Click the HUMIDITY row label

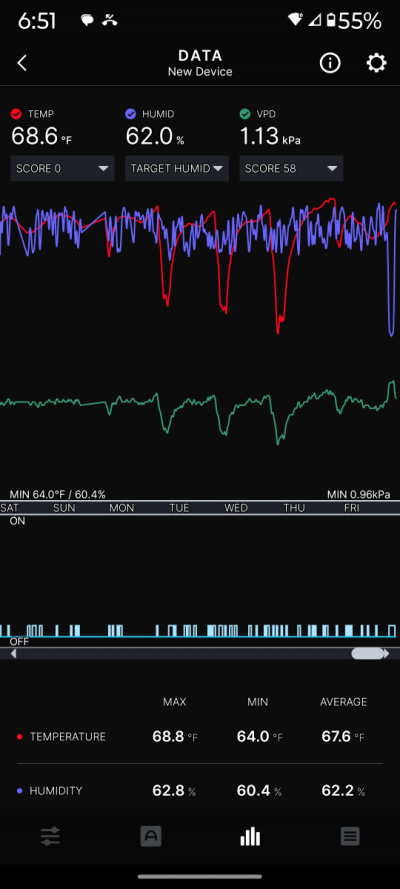(x=56, y=791)
